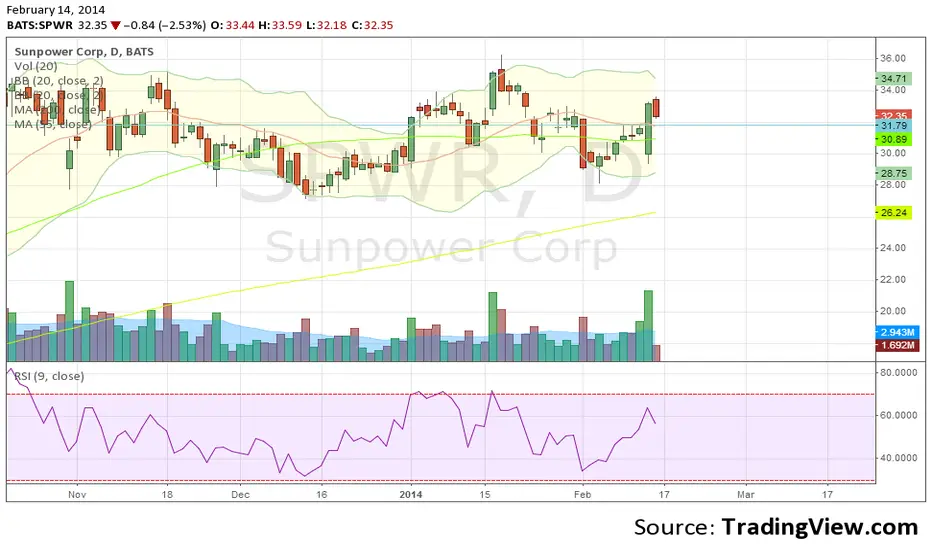Click the 'Nov' date axis label
Screen dimensions: 932x550
pyautogui.click(x=77, y=494)
